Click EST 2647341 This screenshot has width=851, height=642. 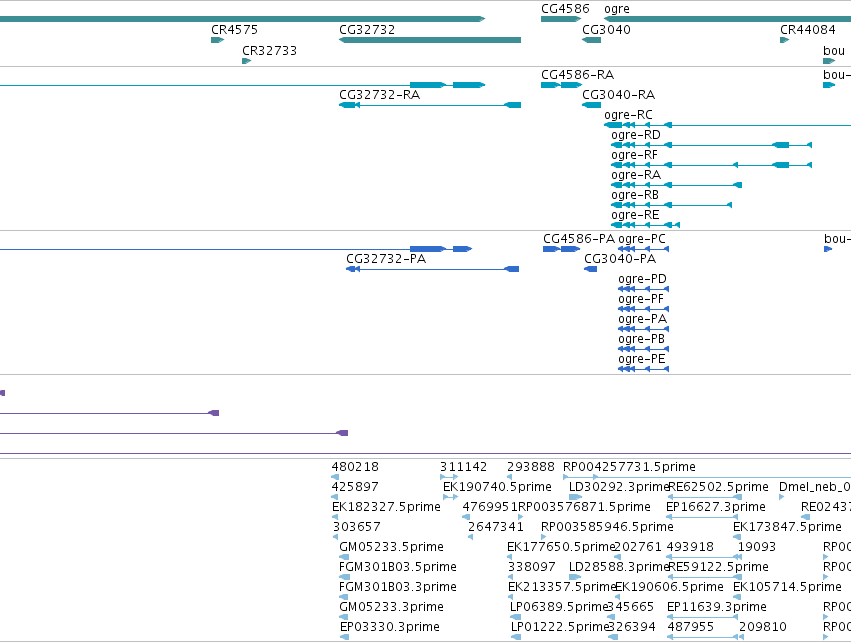[x=496, y=527]
